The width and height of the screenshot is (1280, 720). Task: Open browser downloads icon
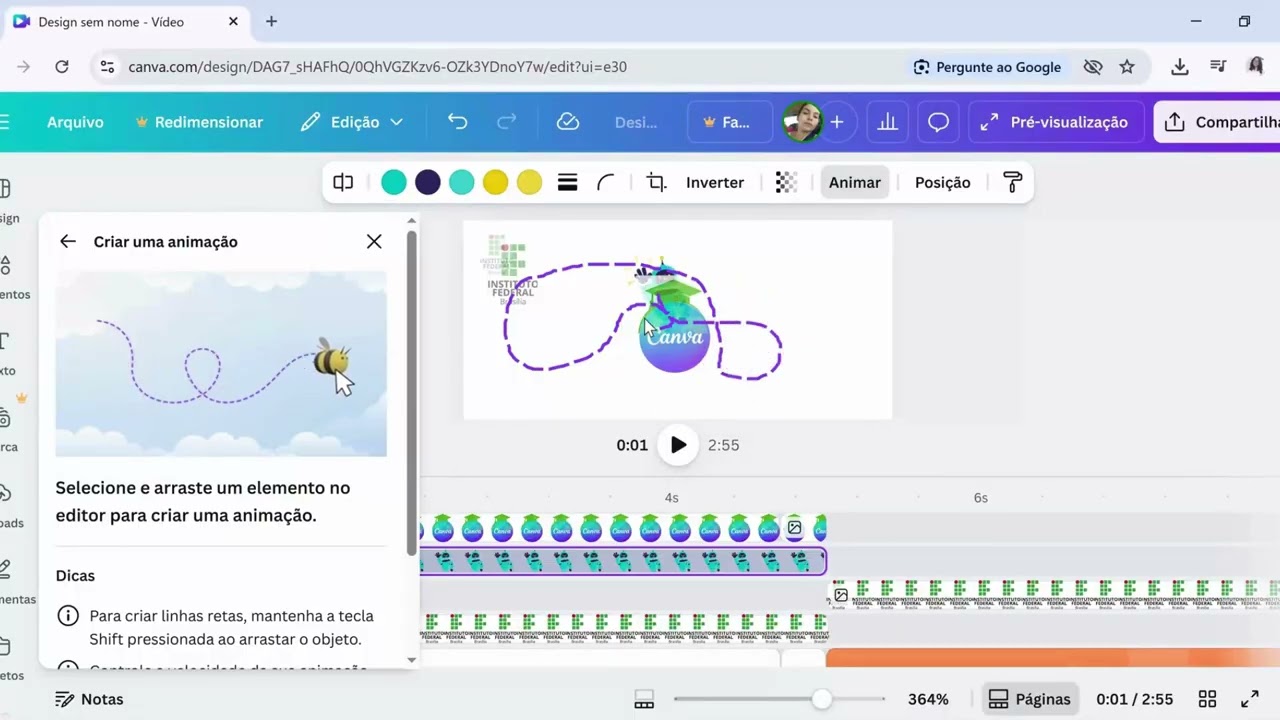[1180, 67]
